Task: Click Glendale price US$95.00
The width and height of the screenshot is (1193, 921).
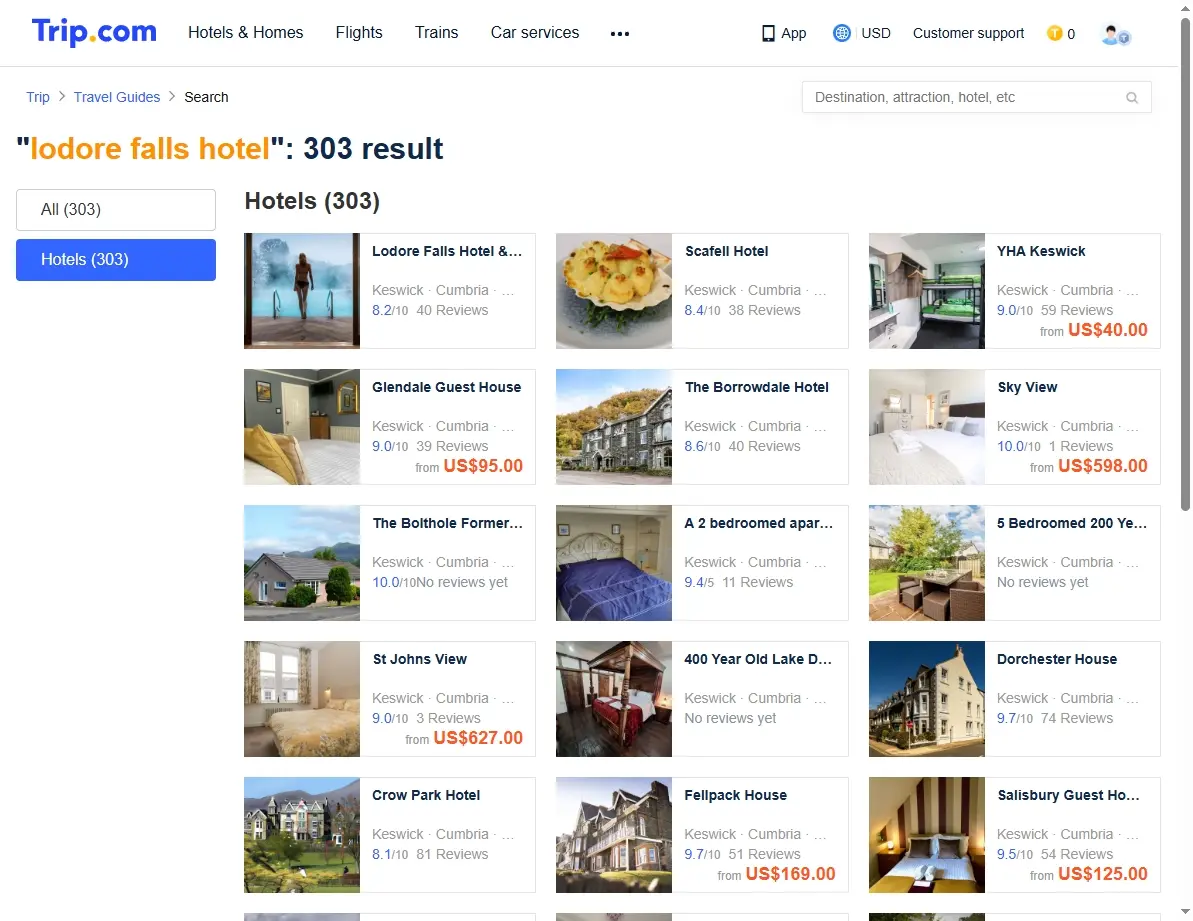Action: 483,466
